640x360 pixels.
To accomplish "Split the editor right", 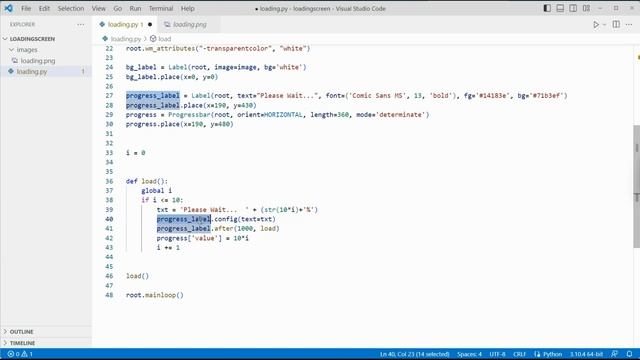I will 616,24.
